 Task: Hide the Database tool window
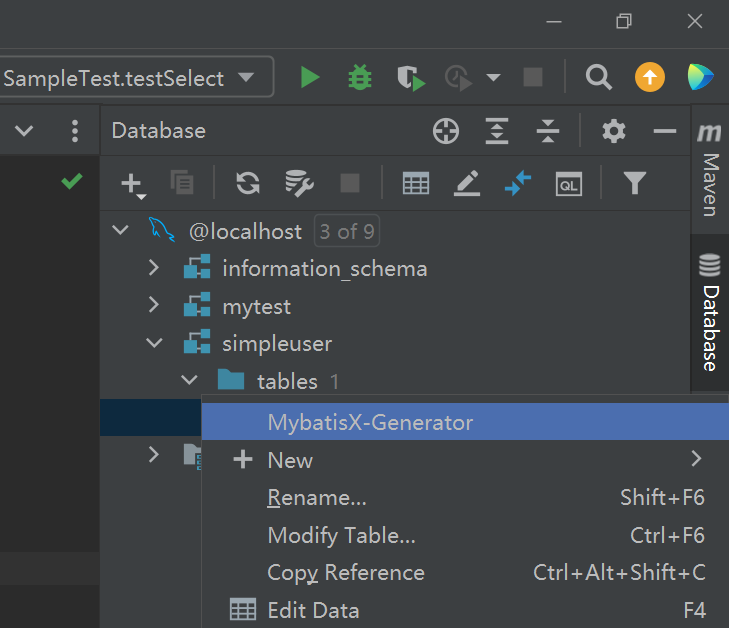pos(665,132)
